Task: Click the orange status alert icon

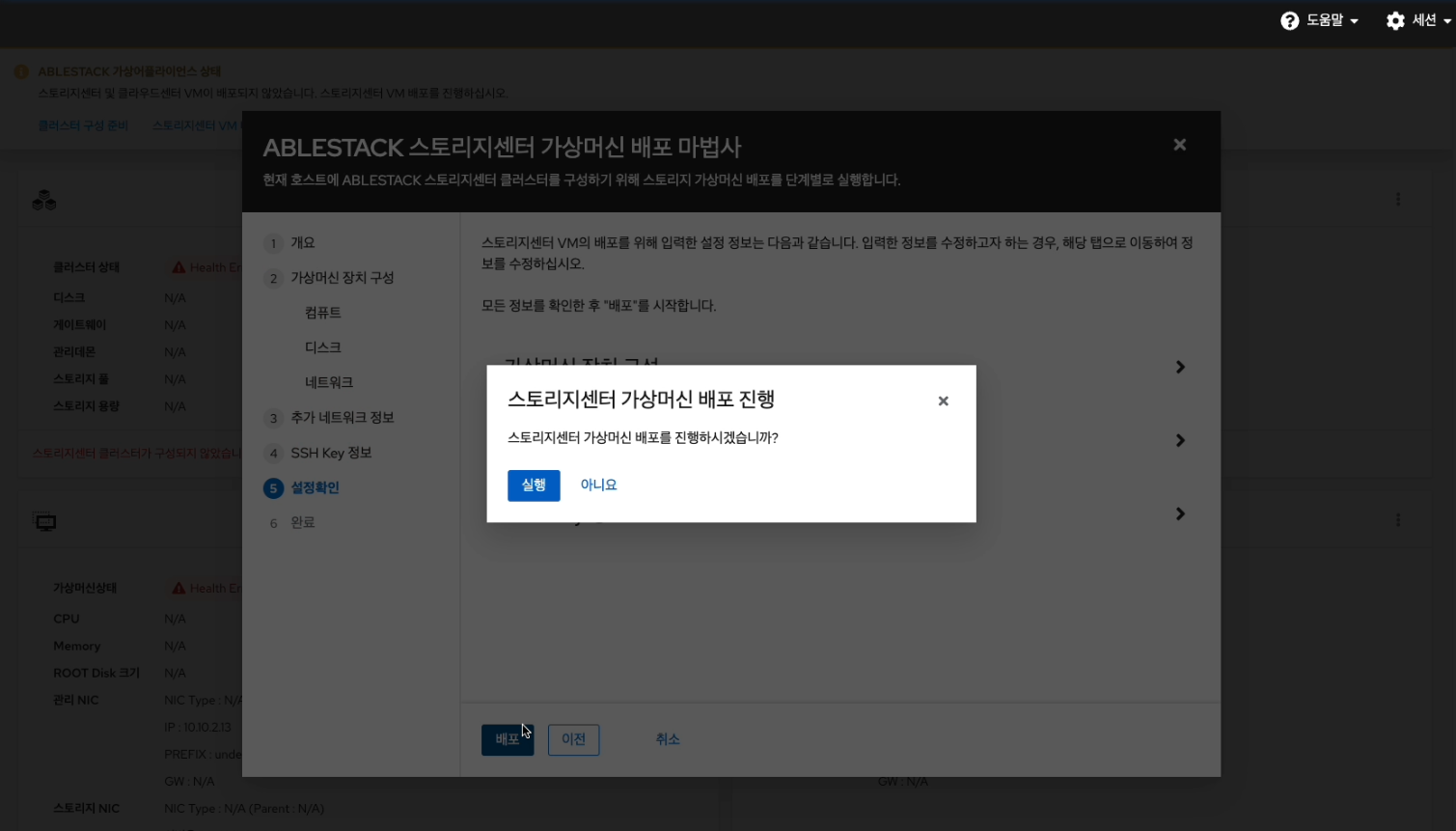Action: pyautogui.click(x=21, y=72)
